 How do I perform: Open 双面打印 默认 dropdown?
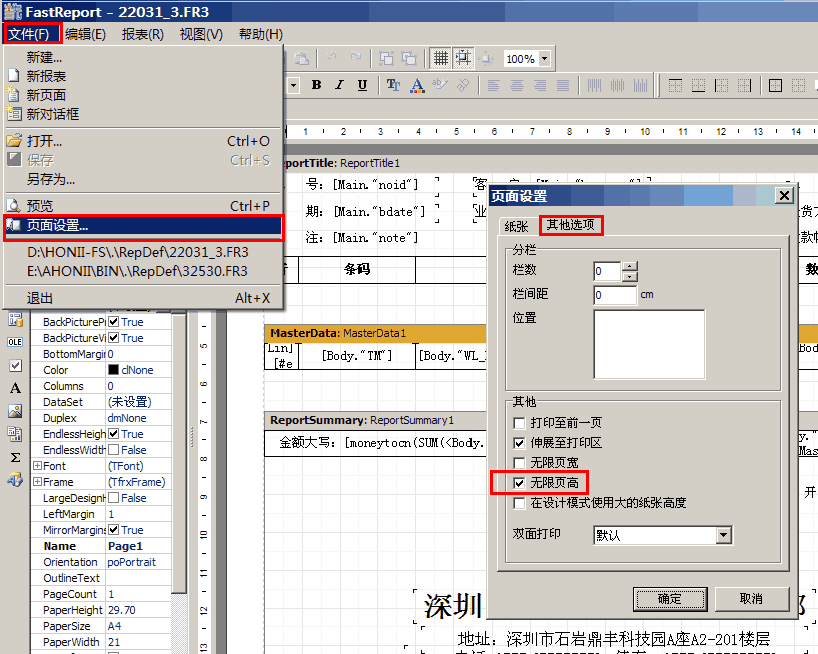click(723, 535)
